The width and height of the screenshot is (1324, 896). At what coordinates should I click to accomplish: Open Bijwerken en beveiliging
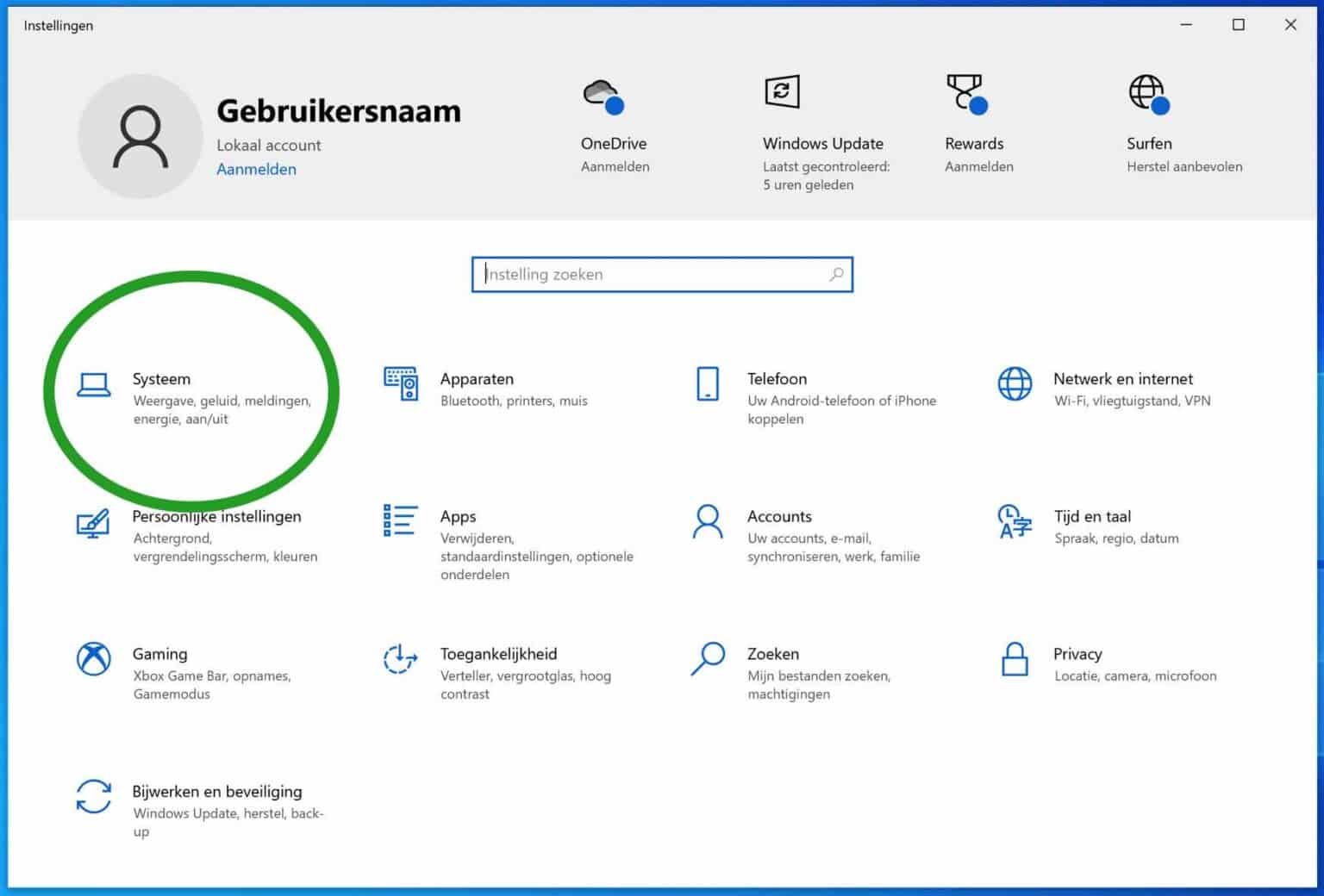click(216, 791)
